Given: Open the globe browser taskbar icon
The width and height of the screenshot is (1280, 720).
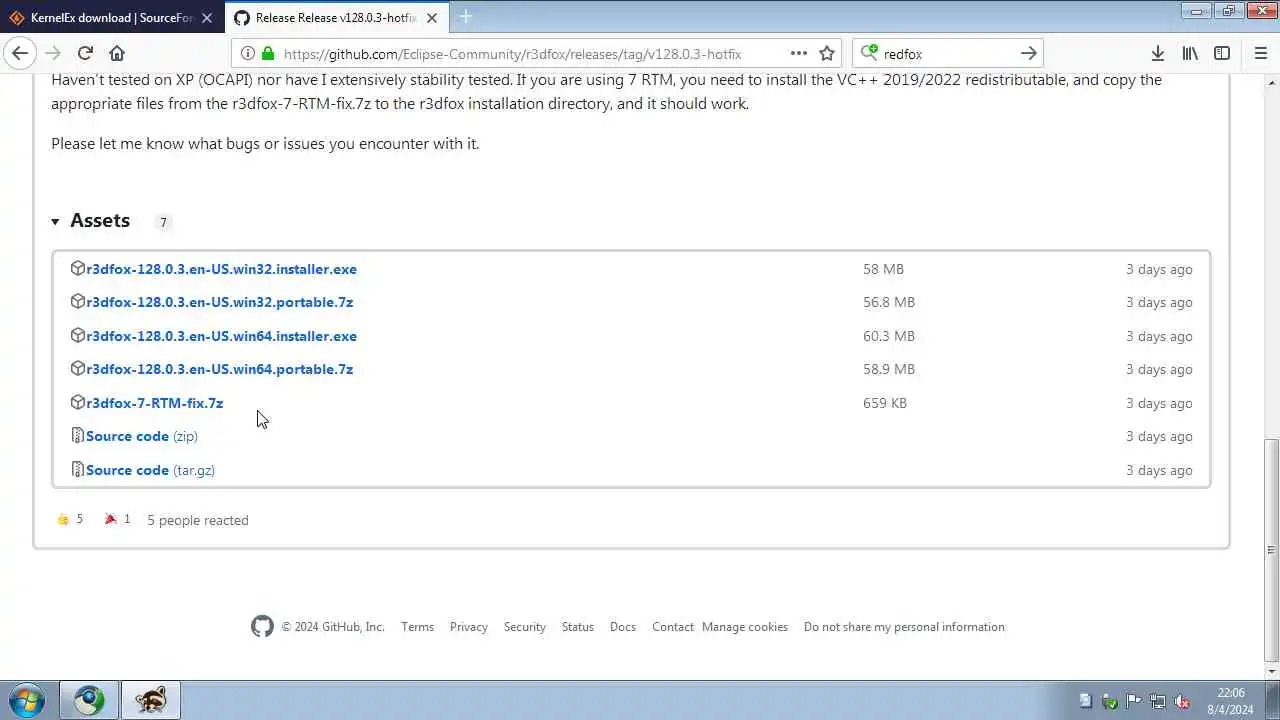Looking at the screenshot, I should pos(89,700).
